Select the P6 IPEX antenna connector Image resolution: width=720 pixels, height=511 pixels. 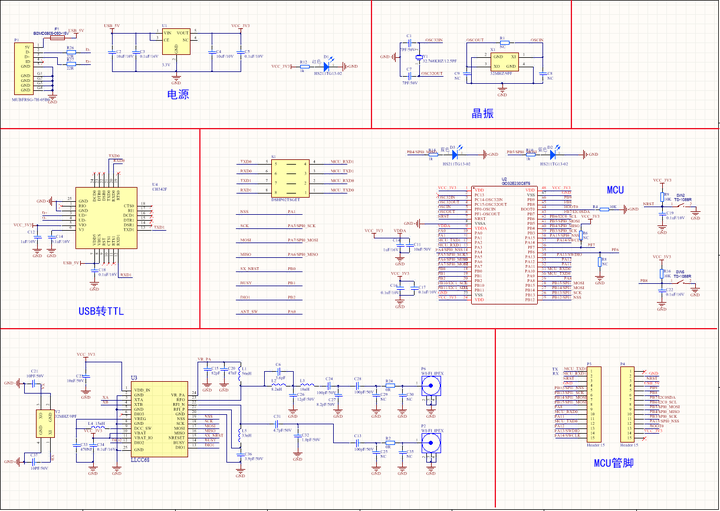click(x=430, y=386)
